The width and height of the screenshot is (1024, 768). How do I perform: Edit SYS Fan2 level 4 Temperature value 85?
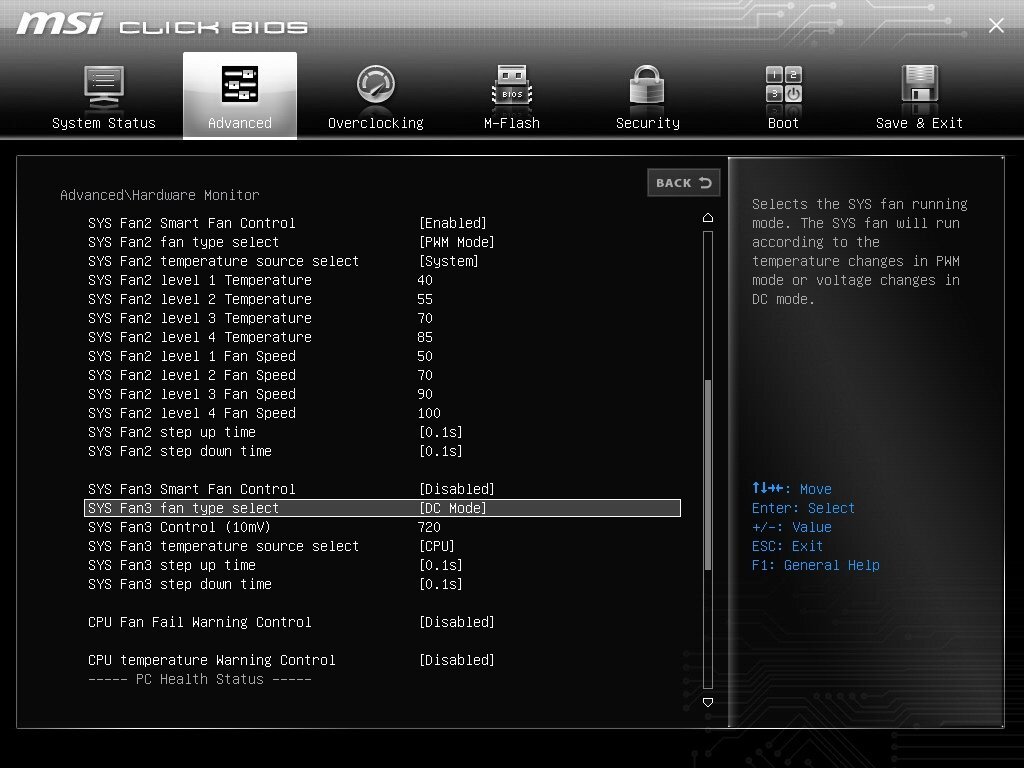[x=425, y=337]
